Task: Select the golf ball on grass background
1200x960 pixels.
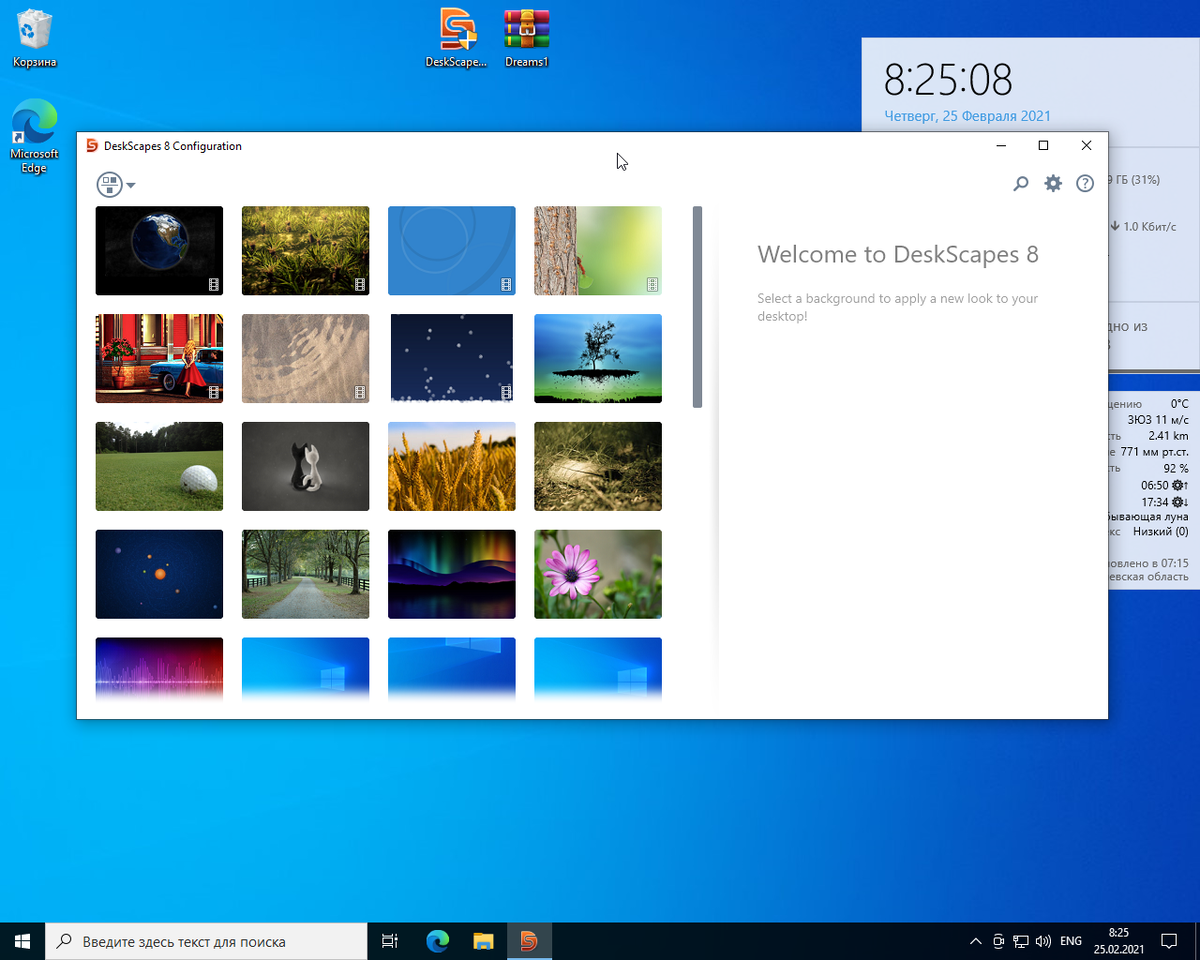Action: [x=159, y=467]
